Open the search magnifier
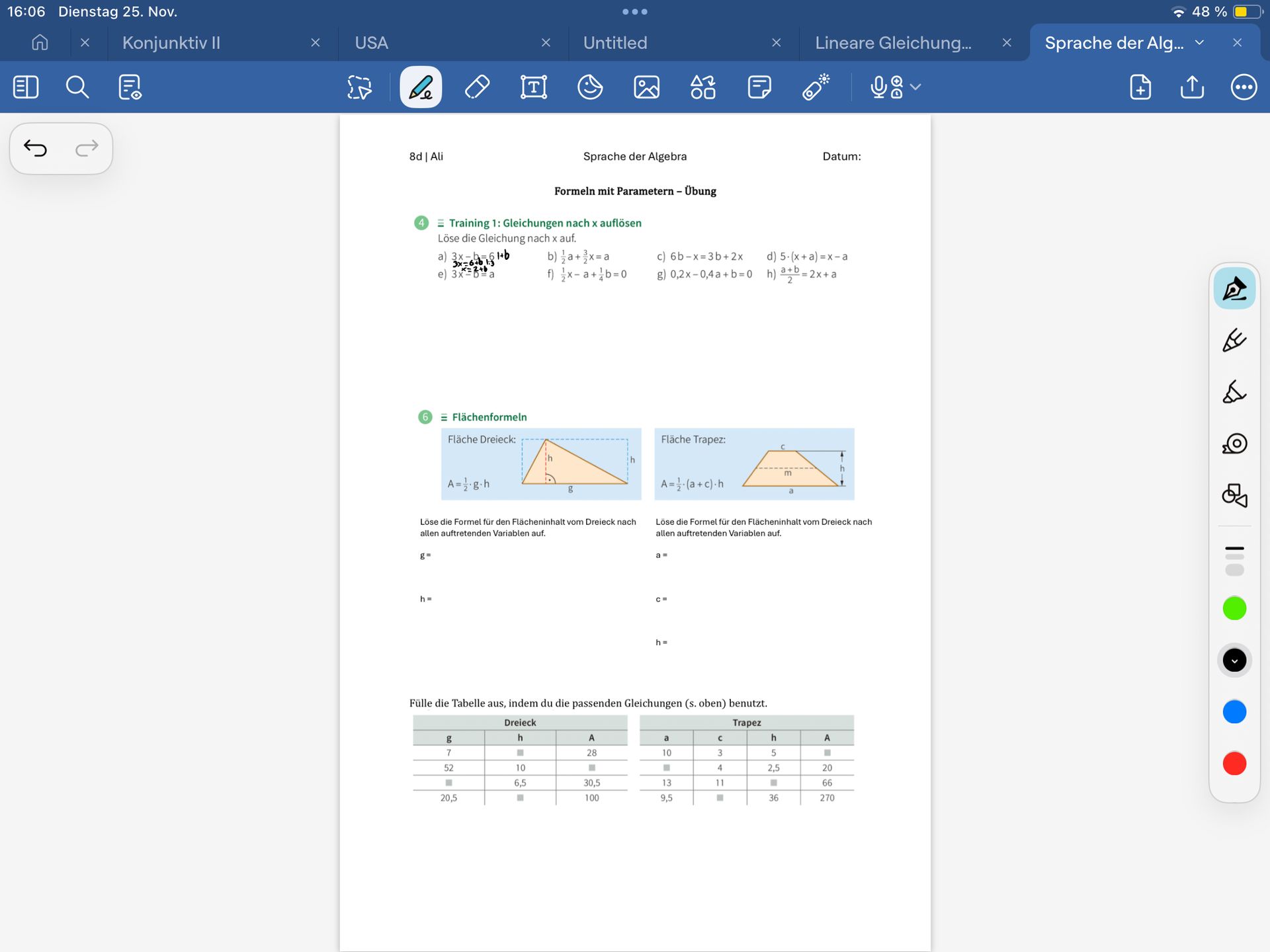Viewport: 1270px width, 952px height. tap(77, 87)
